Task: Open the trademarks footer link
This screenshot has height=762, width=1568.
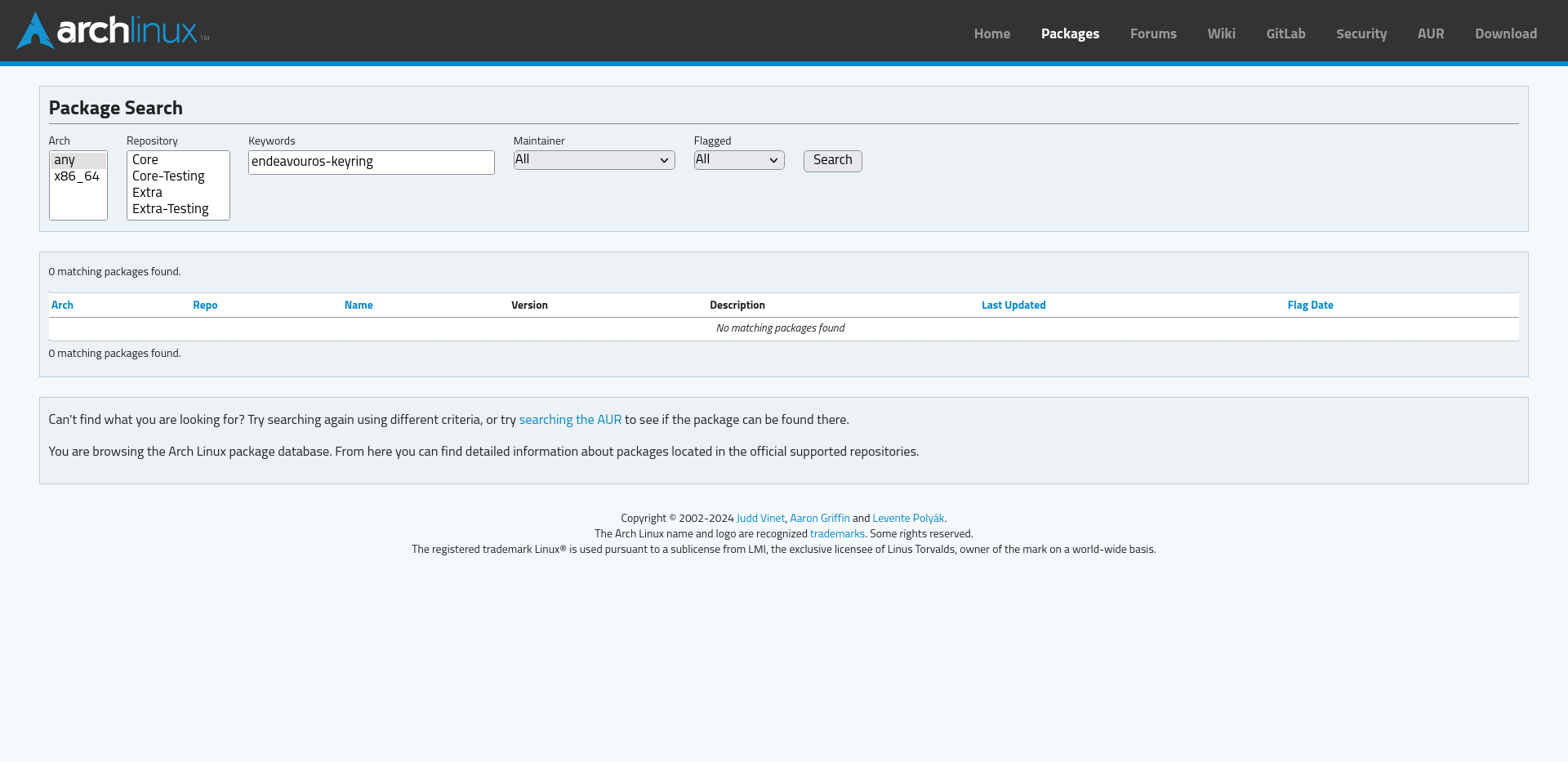Action: coord(837,533)
